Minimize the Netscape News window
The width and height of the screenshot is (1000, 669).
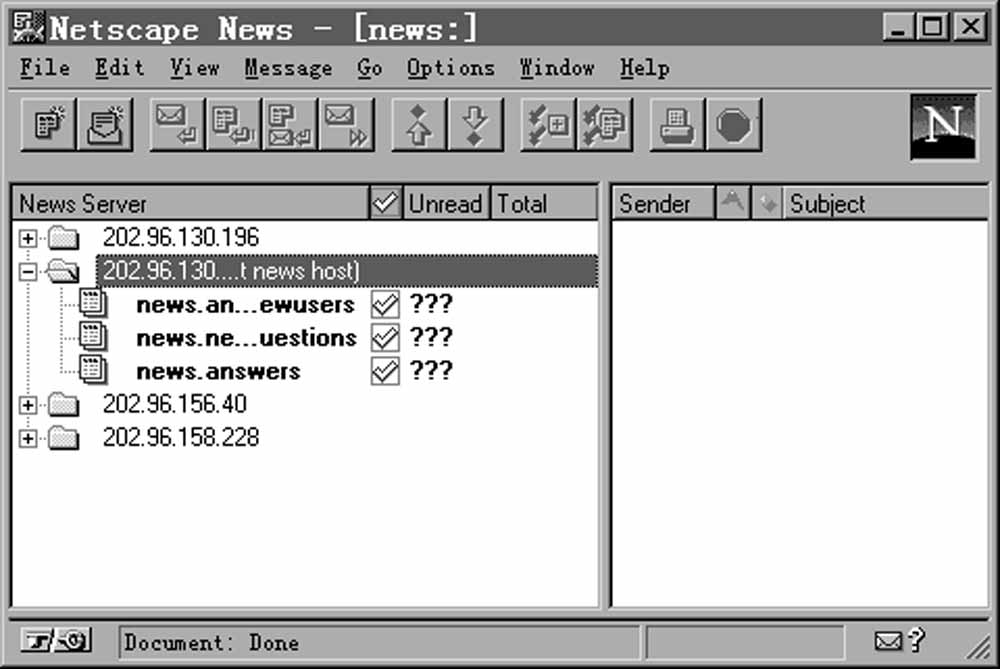(899, 27)
